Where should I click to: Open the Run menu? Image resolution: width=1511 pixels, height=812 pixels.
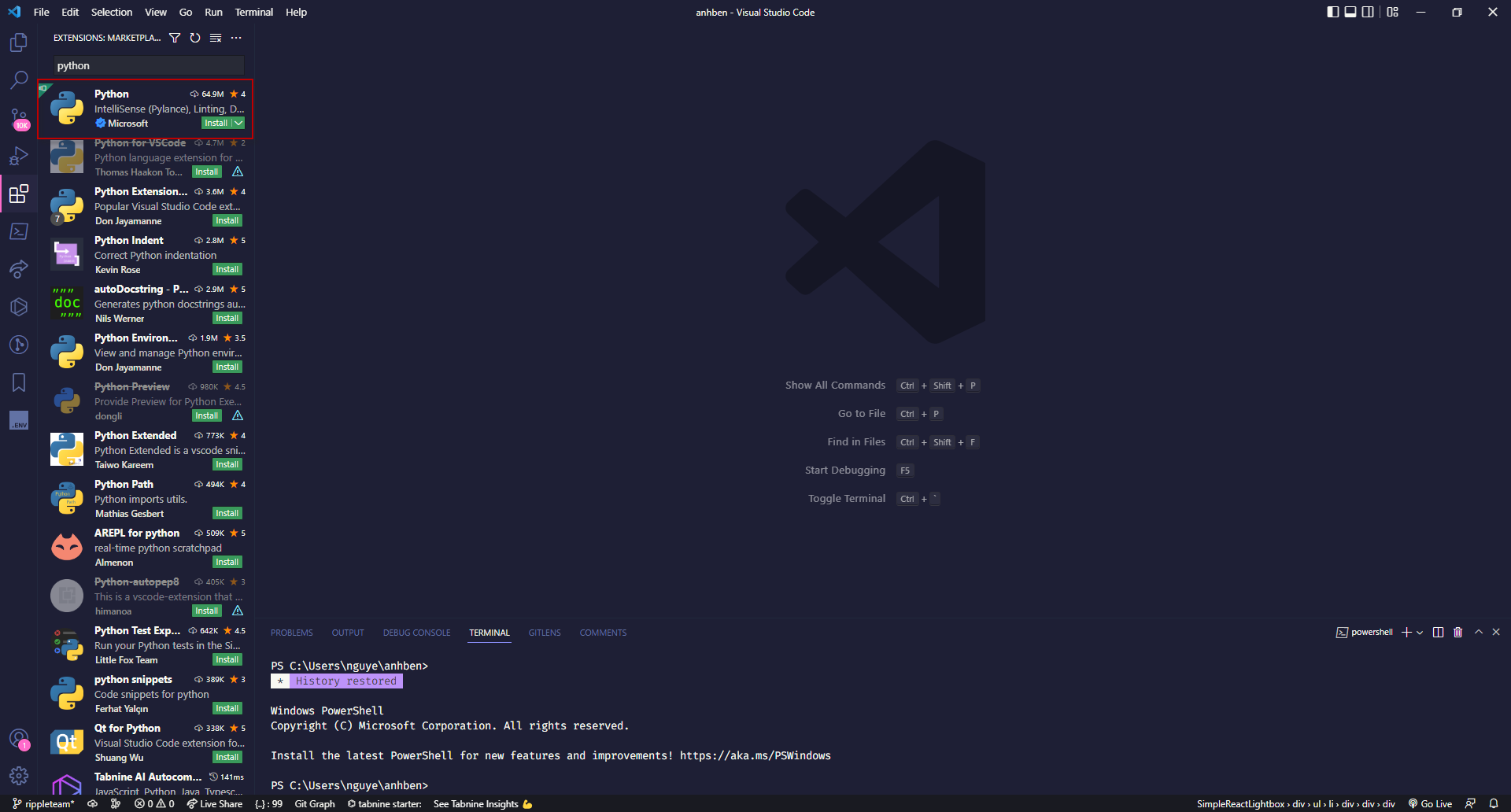click(213, 12)
